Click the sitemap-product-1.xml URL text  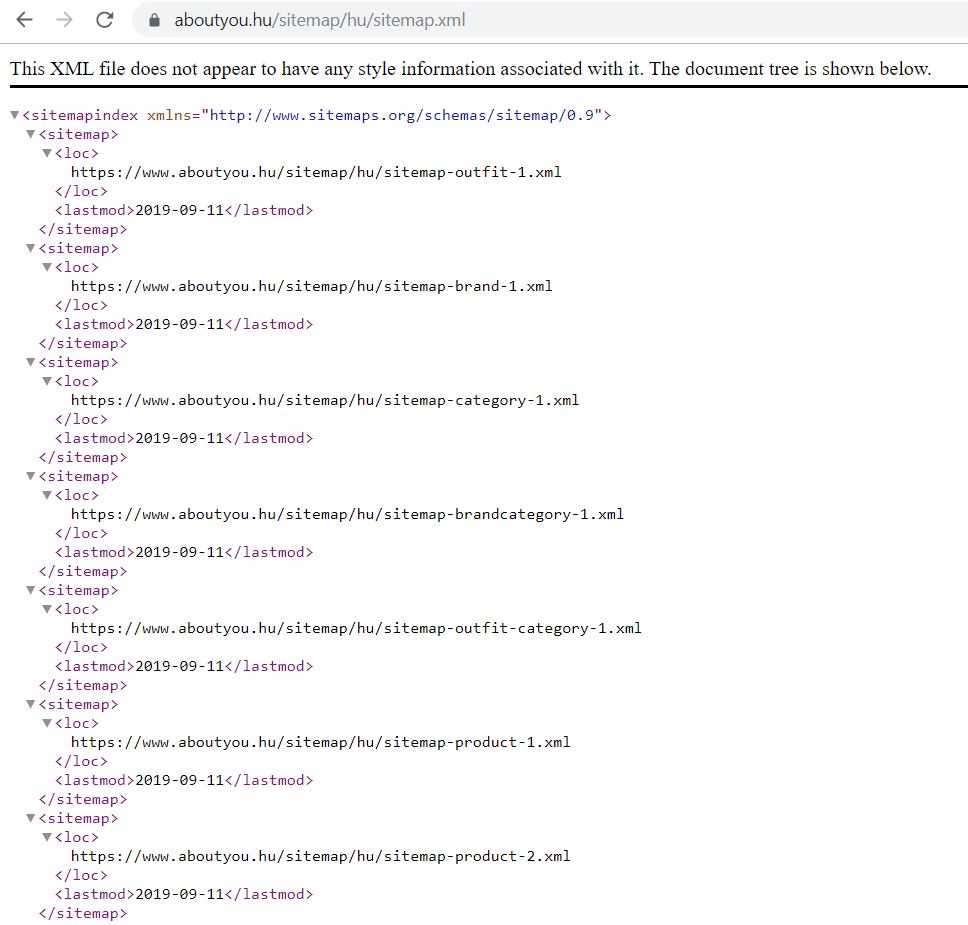pos(320,742)
